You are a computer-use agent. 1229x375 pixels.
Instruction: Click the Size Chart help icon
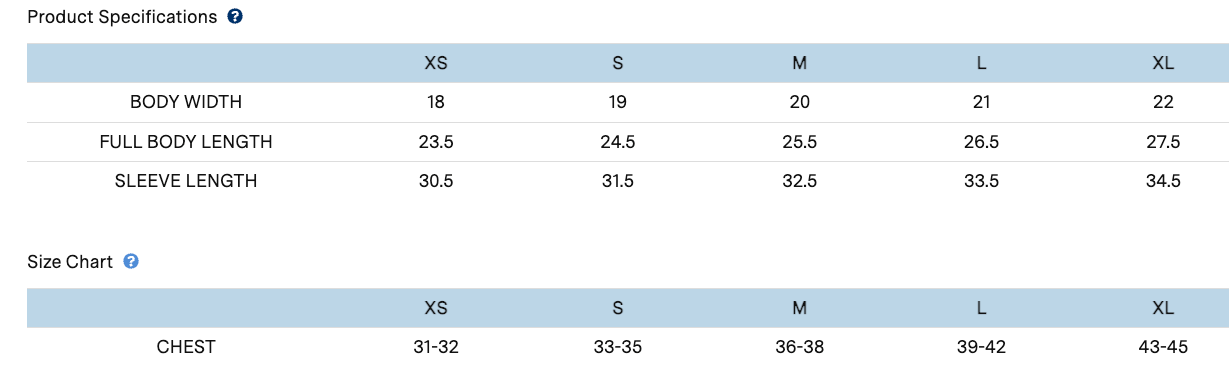131,262
